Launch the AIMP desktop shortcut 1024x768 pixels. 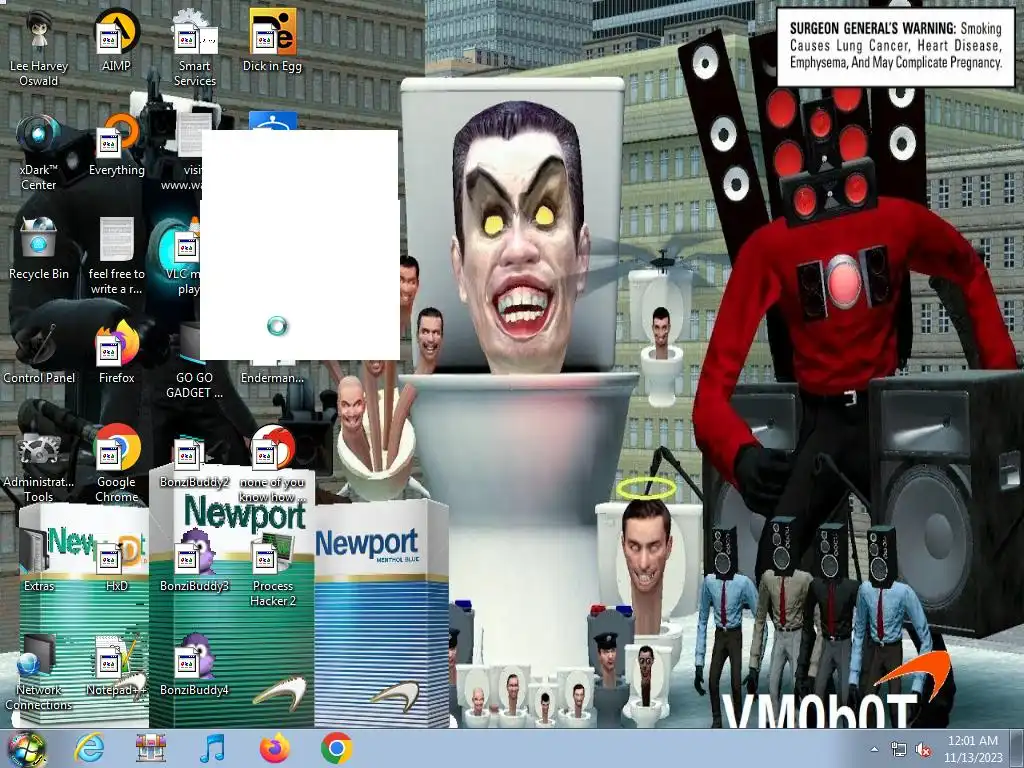[116, 40]
